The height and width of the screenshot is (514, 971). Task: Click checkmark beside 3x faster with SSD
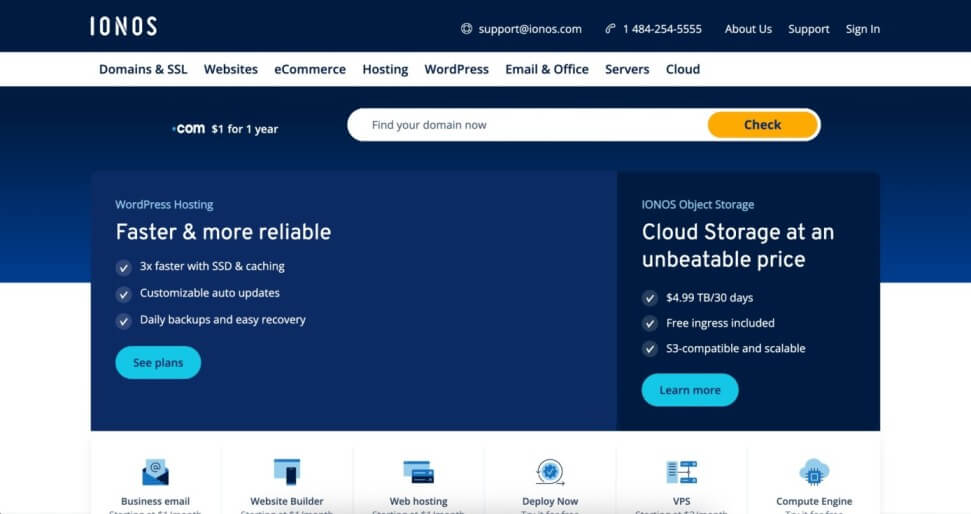[123, 268]
